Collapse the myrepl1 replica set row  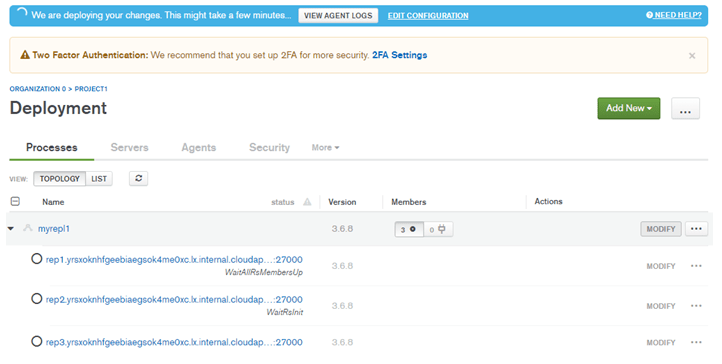pos(11,229)
